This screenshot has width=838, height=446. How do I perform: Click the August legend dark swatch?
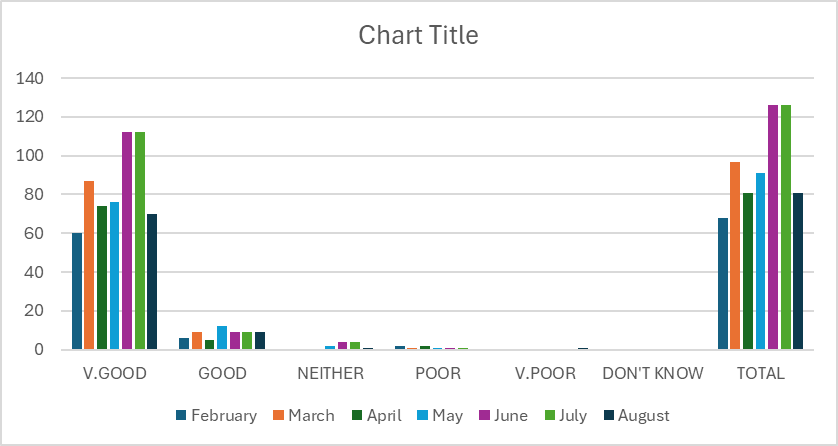pyautogui.click(x=609, y=416)
